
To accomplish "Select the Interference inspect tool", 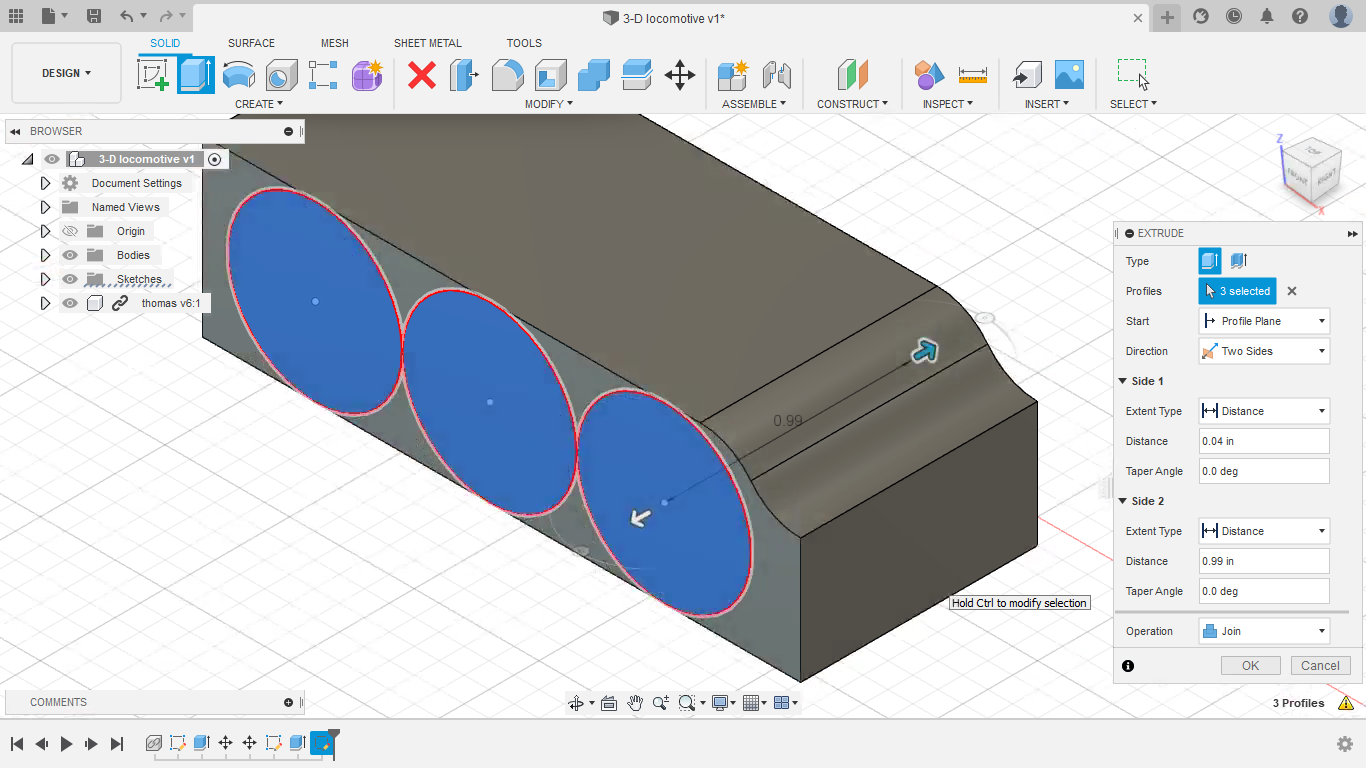I will [929, 75].
